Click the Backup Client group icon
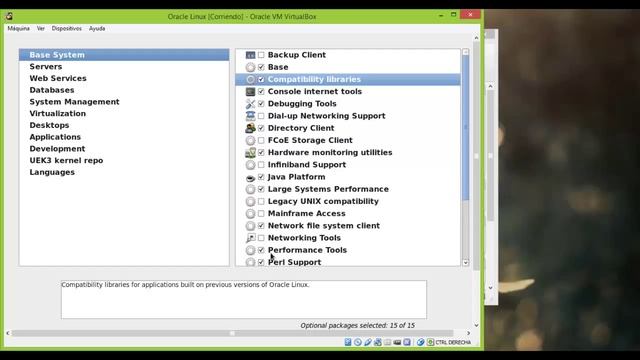 [250, 55]
